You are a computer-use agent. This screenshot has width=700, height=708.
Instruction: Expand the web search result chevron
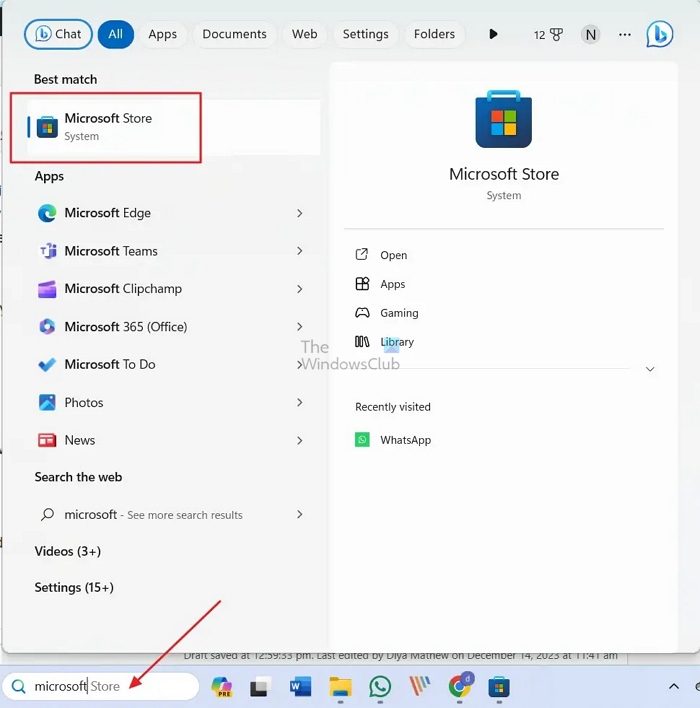[300, 514]
